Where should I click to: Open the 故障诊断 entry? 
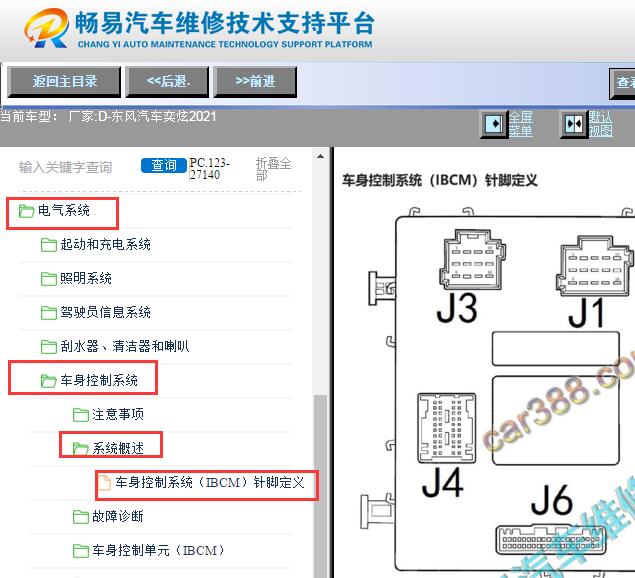(118, 517)
